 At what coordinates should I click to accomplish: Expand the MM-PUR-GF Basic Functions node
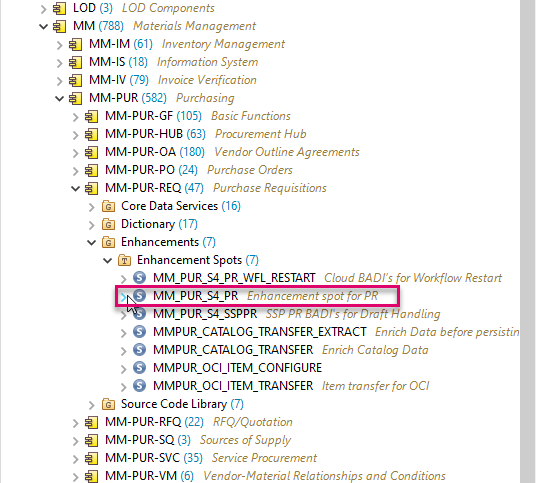(x=76, y=117)
